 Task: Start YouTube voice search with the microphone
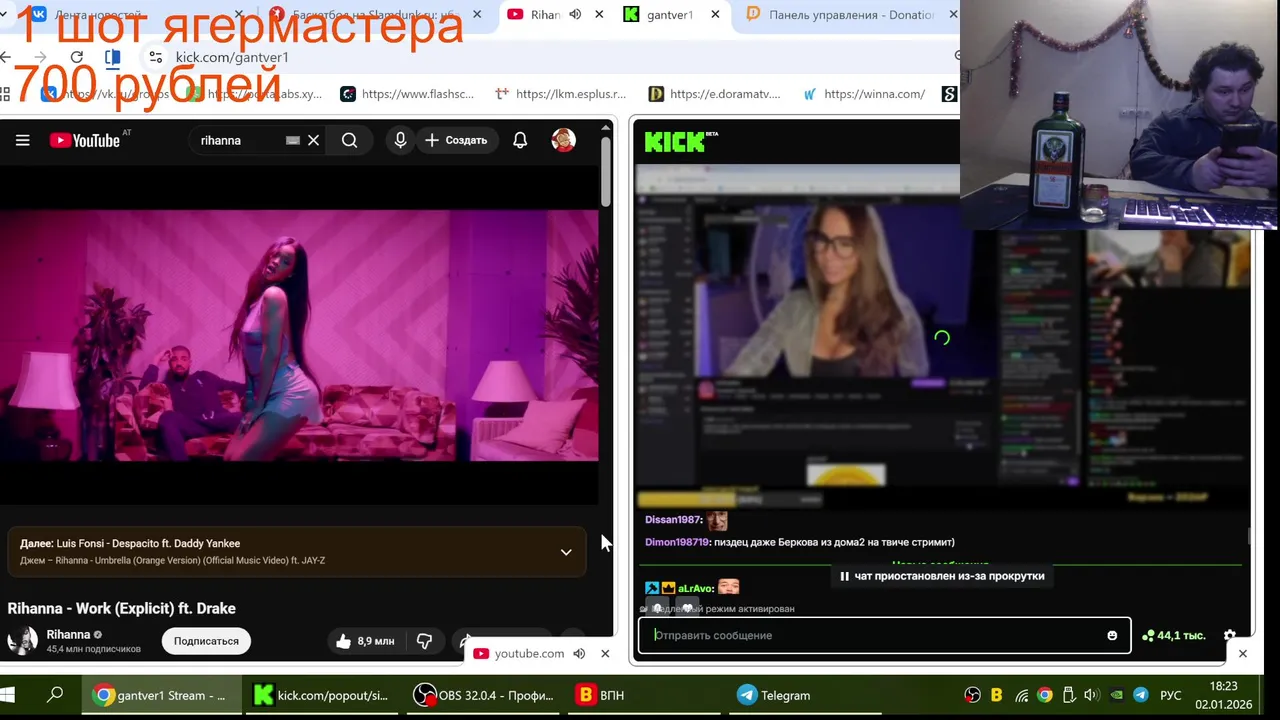400,141
